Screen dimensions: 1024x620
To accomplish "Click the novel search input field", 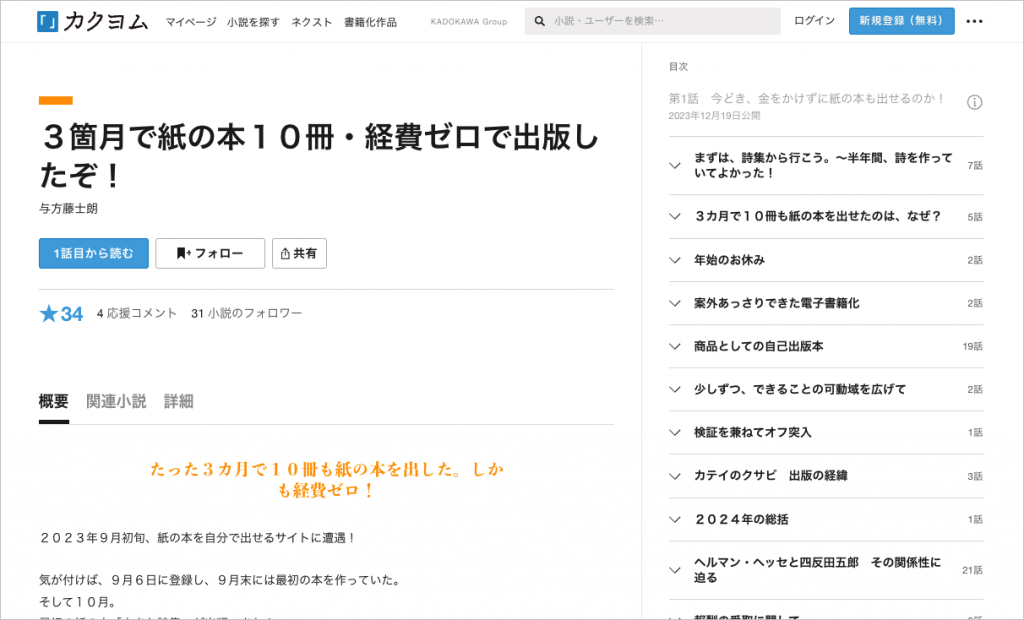I will click(660, 21).
